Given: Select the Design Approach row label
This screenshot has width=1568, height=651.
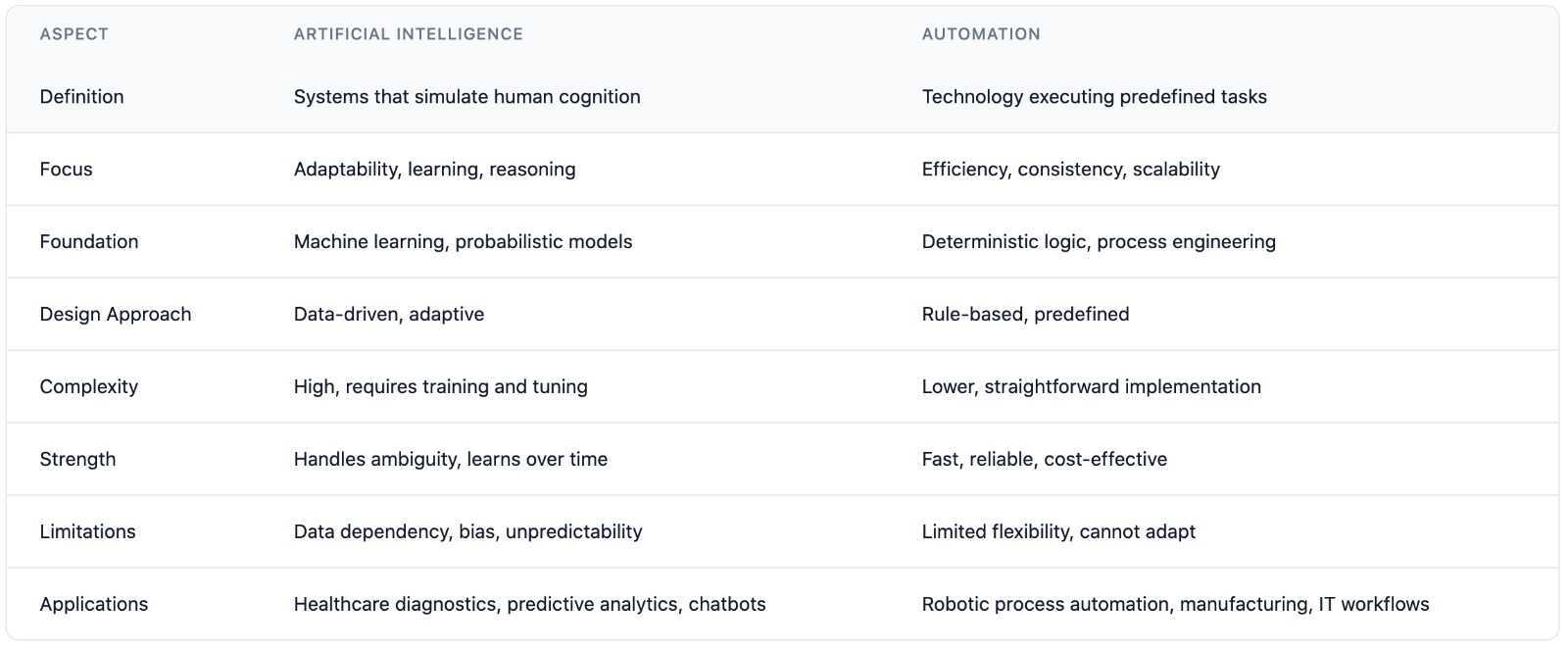Looking at the screenshot, I should (116, 315).
